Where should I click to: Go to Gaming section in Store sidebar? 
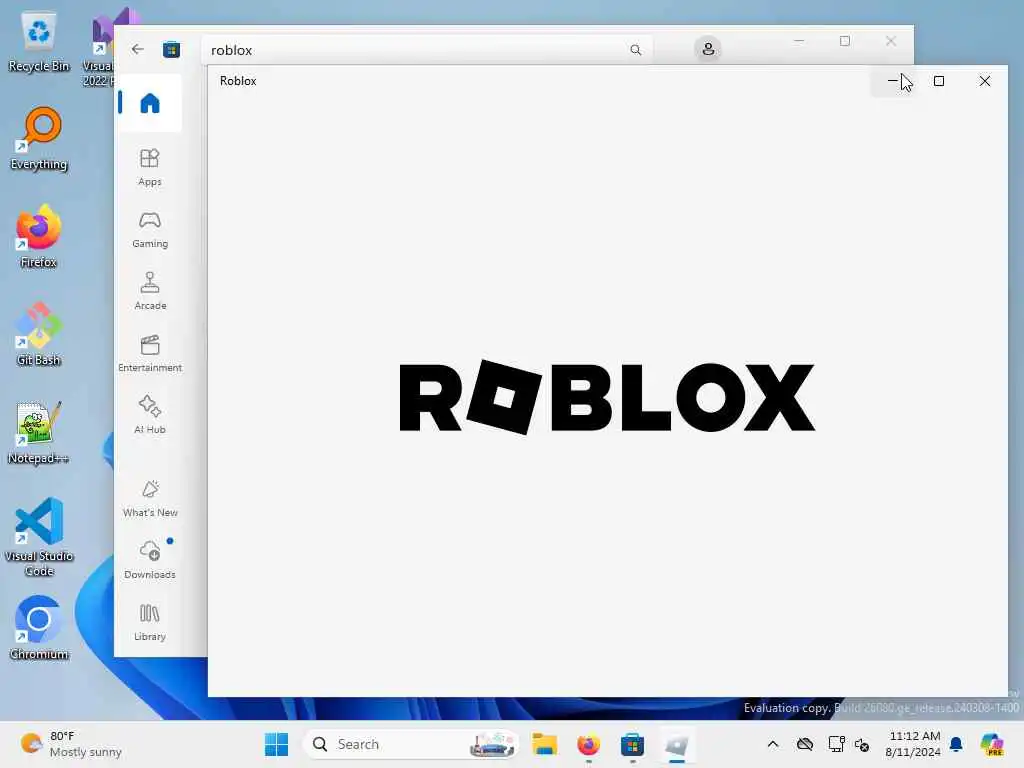coord(150,229)
